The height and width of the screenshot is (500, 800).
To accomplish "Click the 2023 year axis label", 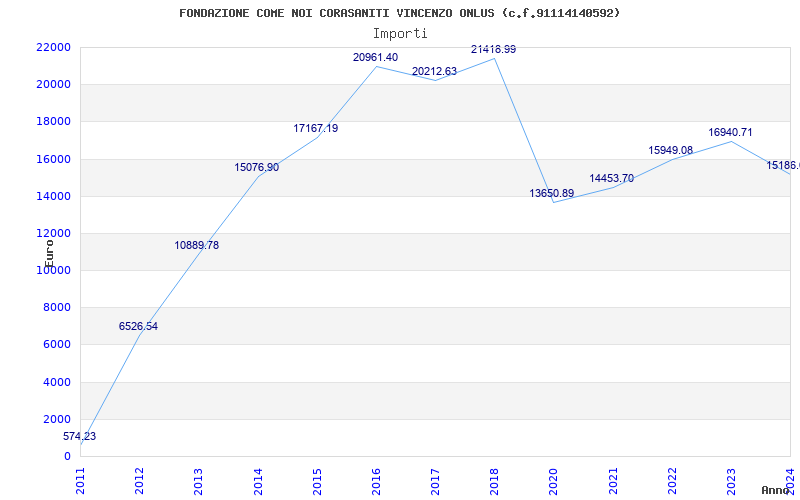I will (731, 481).
